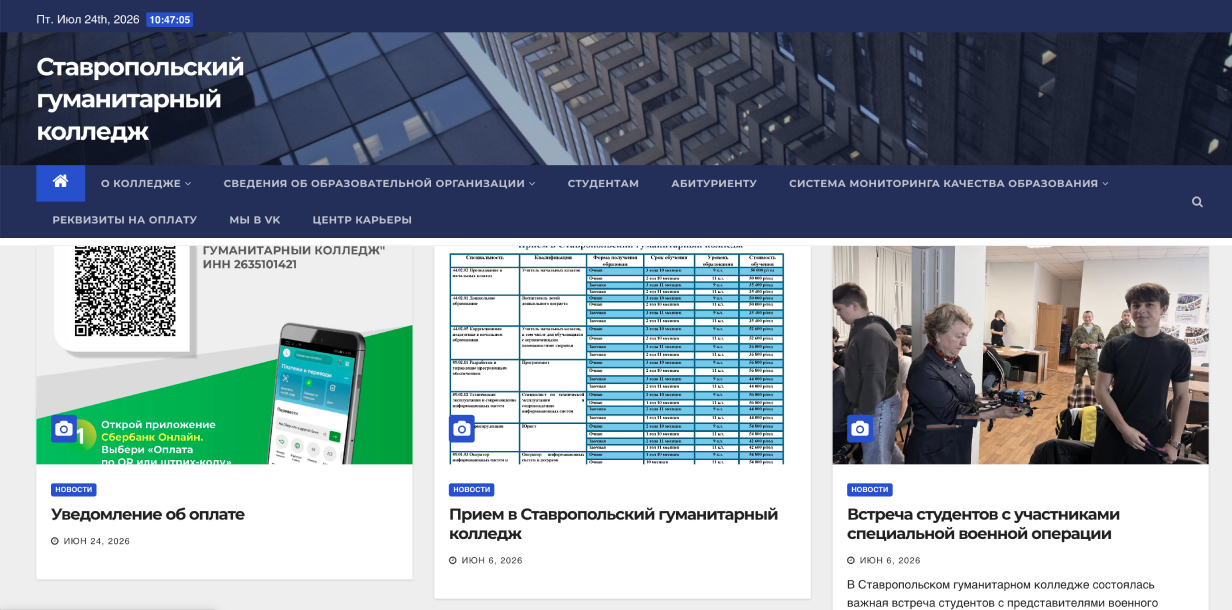Viewport: 1232px width, 610px height.
Task: Open Реквизиты на оплату page
Action: 125,219
